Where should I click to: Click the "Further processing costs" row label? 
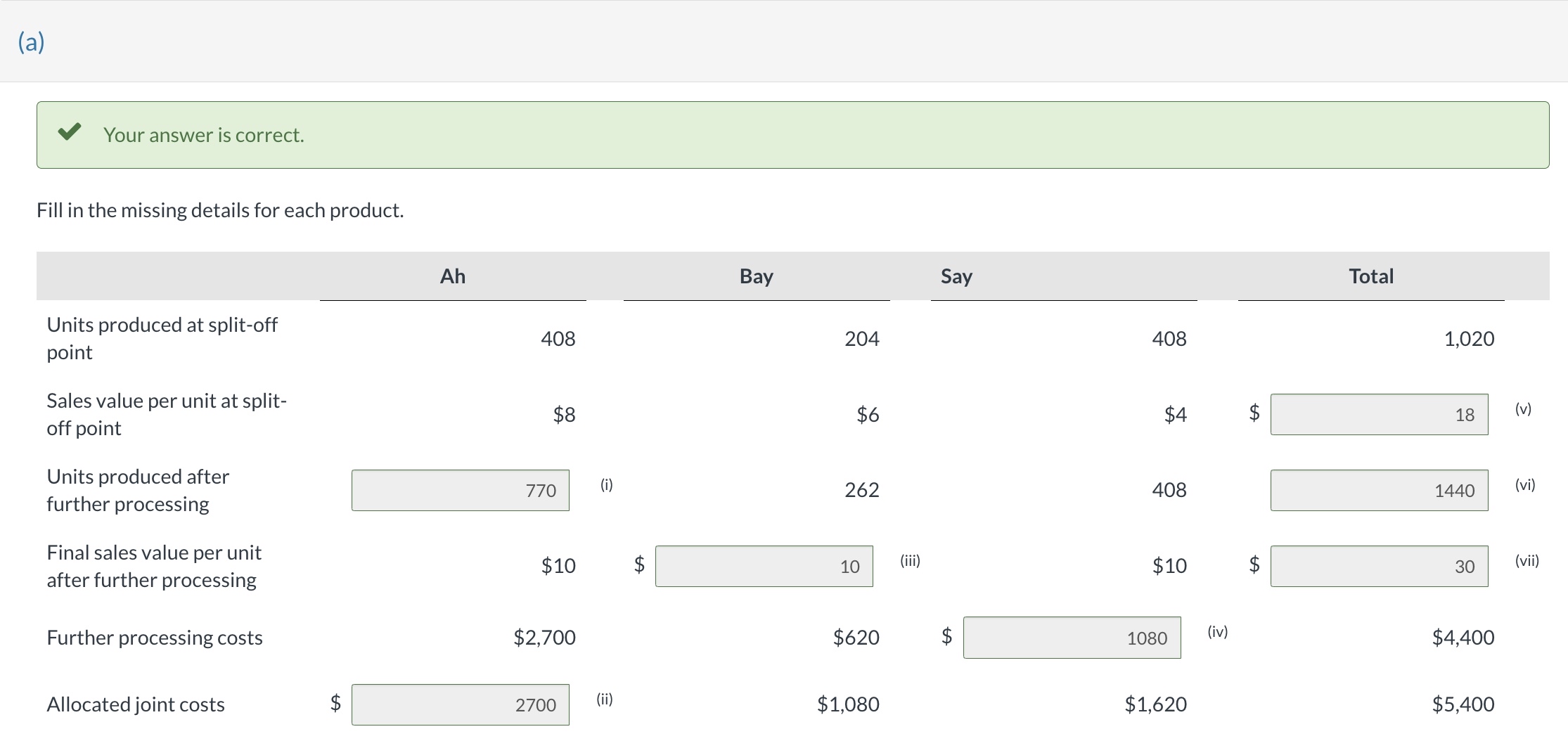point(155,638)
